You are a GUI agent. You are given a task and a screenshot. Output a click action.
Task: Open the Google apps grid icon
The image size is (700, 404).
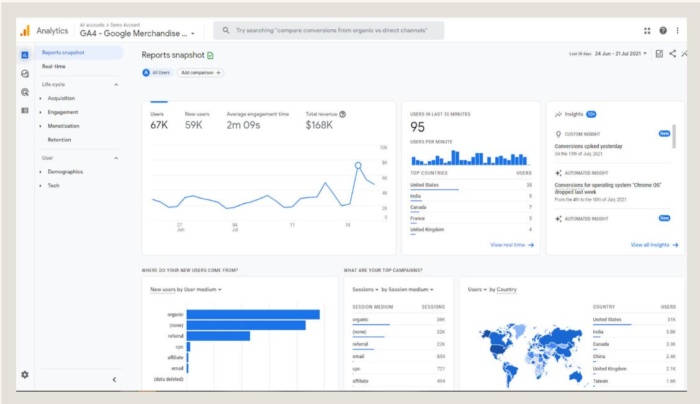[647, 30]
